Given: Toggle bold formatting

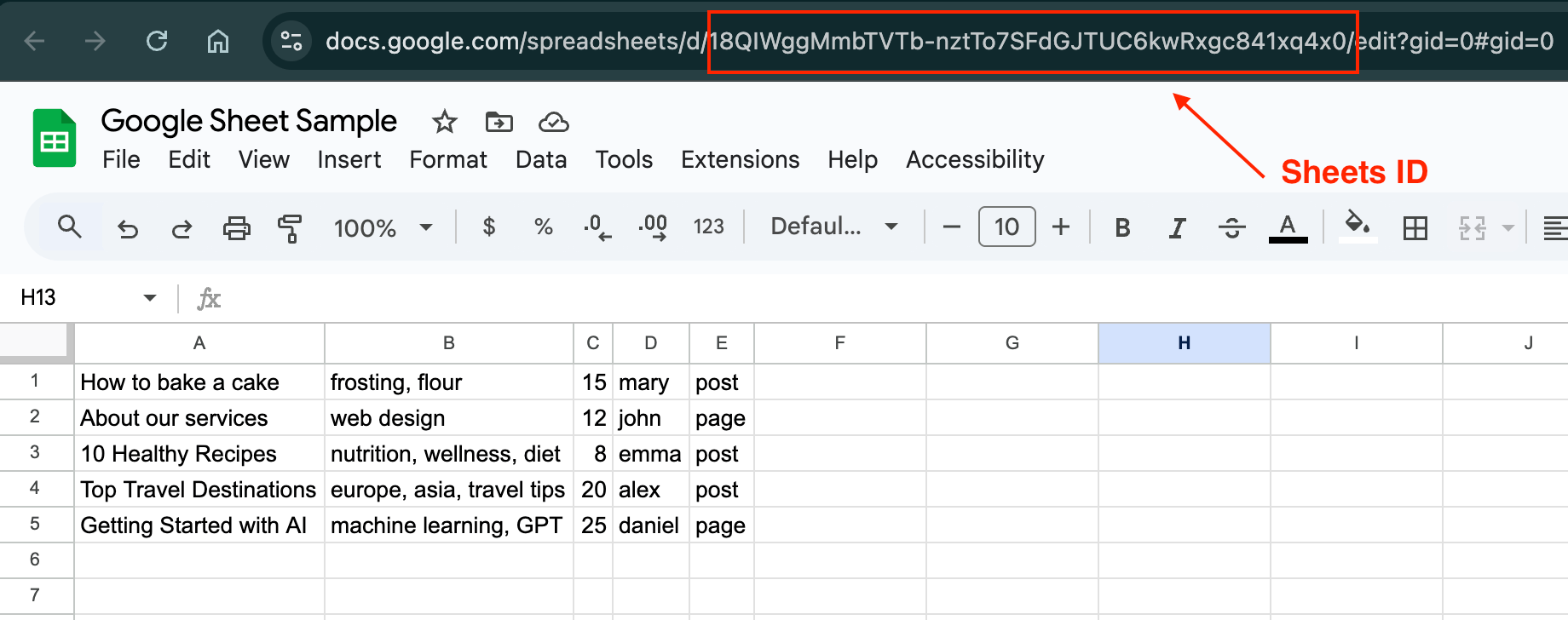Looking at the screenshot, I should (x=1122, y=227).
